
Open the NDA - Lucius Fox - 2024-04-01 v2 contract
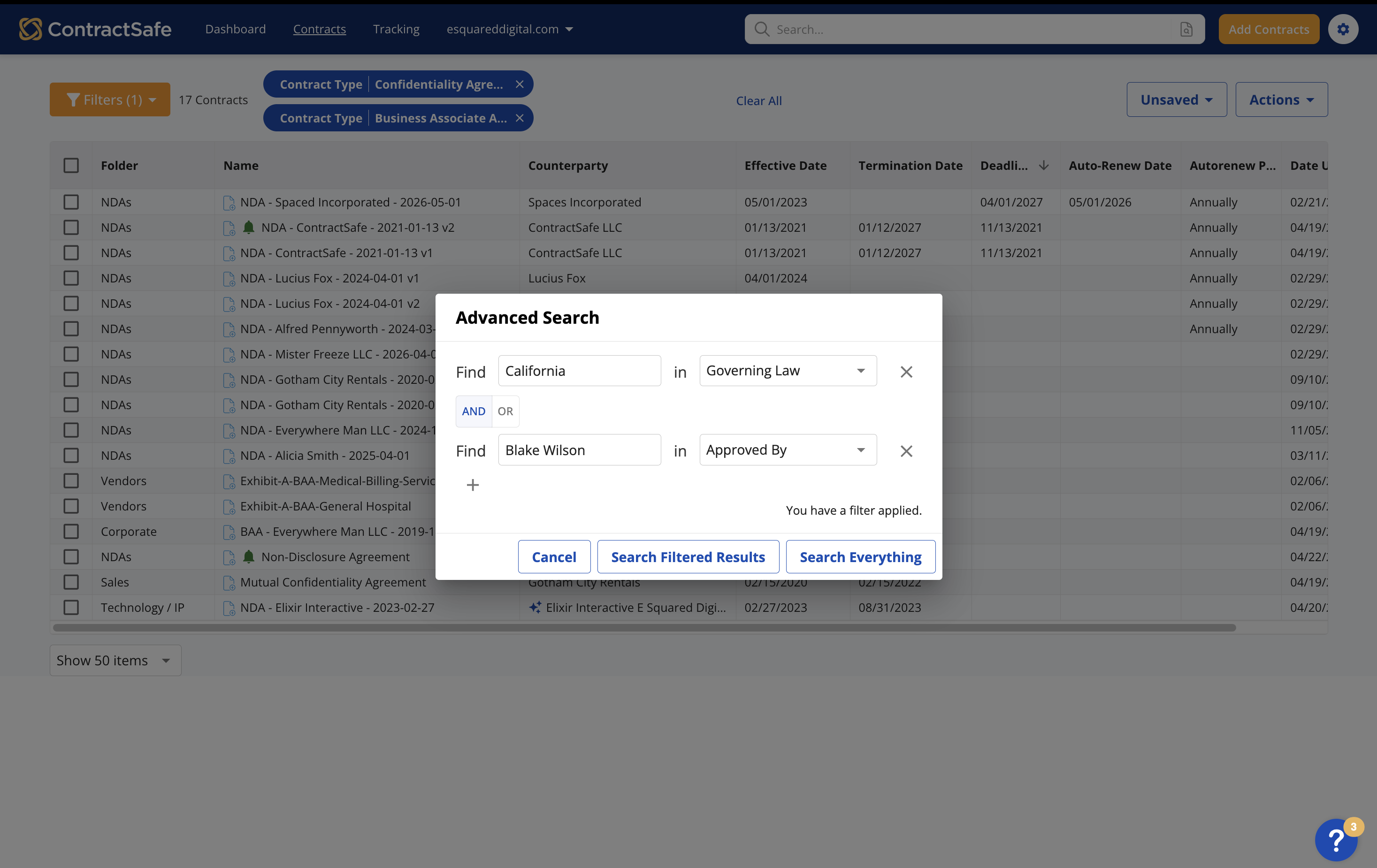point(330,303)
